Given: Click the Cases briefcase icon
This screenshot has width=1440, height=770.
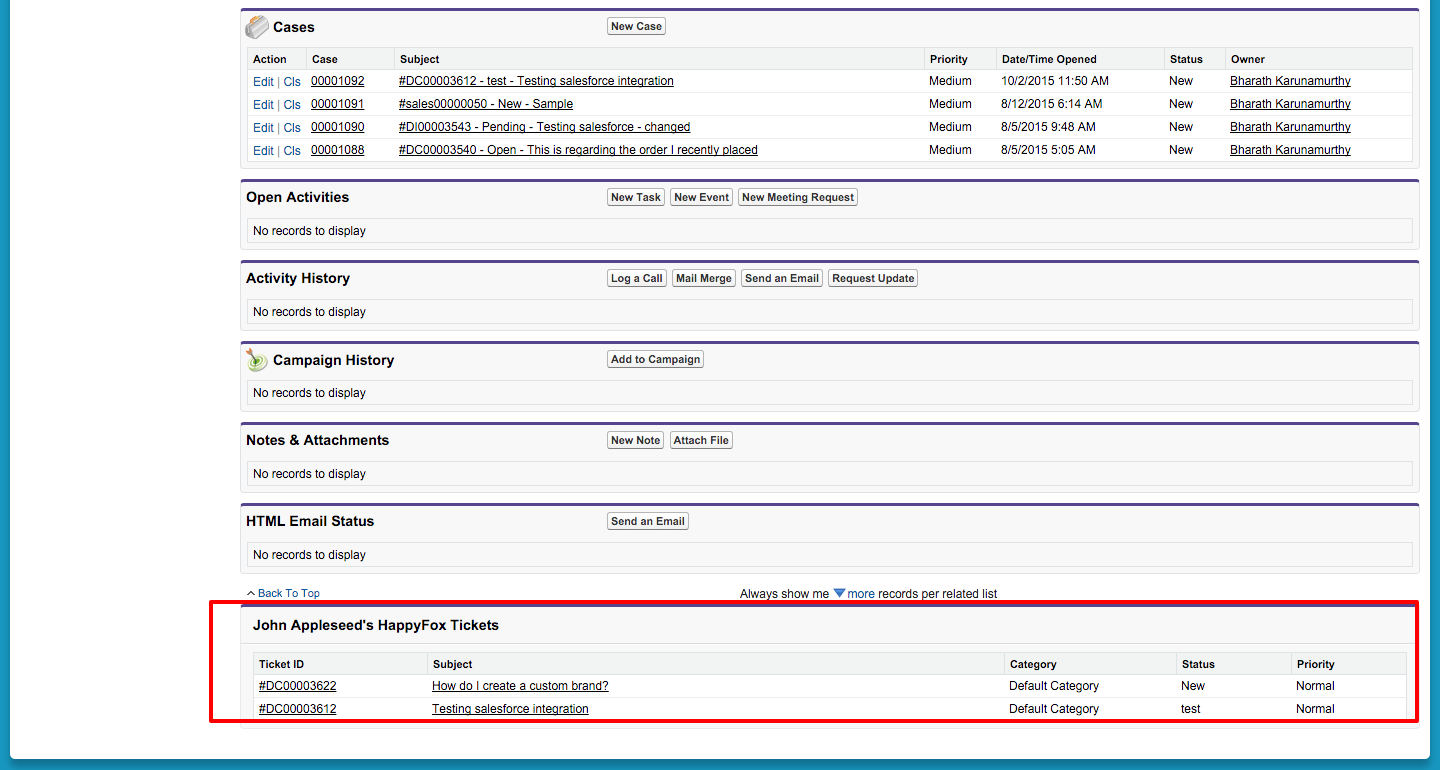Looking at the screenshot, I should [257, 27].
